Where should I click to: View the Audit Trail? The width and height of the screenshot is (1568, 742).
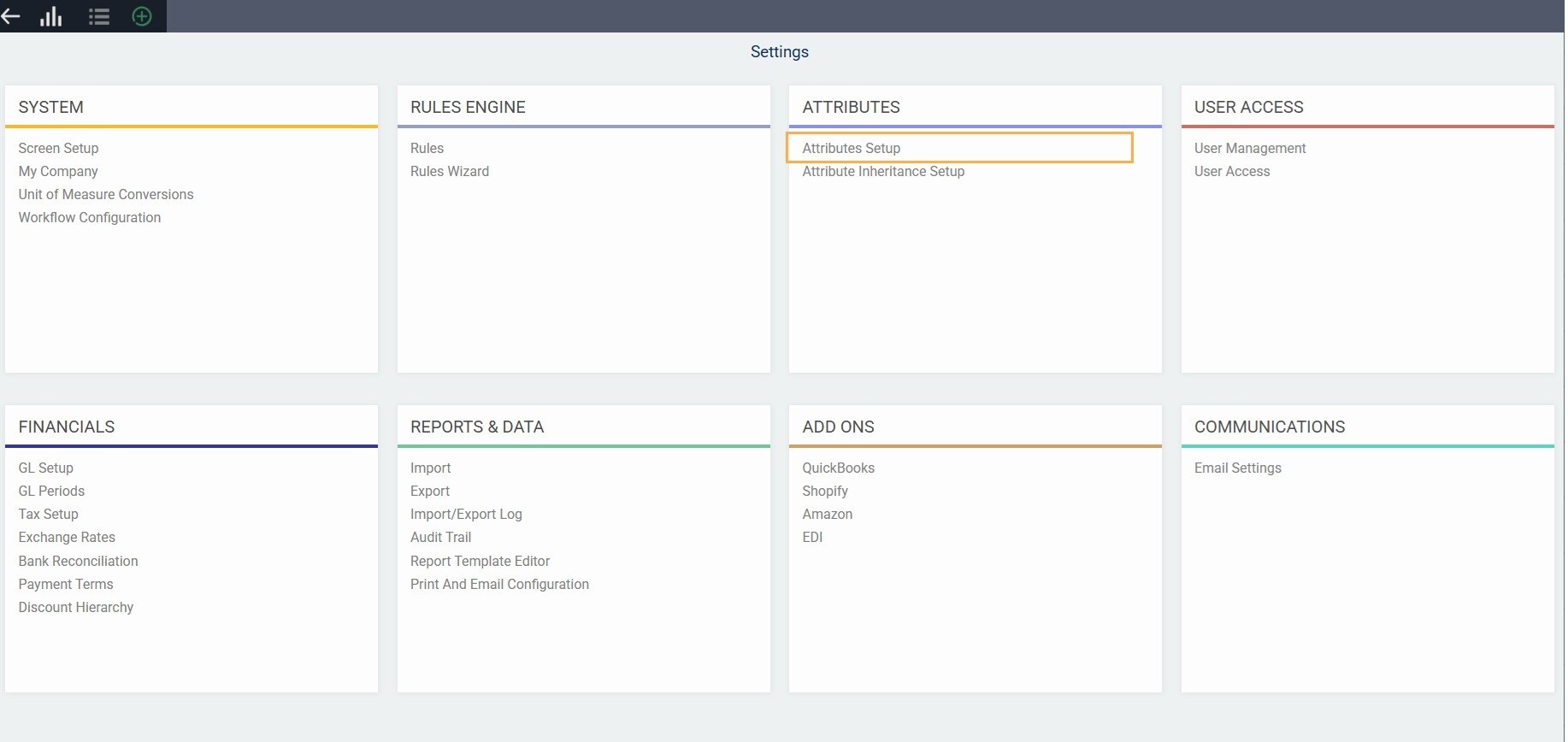tap(440, 537)
